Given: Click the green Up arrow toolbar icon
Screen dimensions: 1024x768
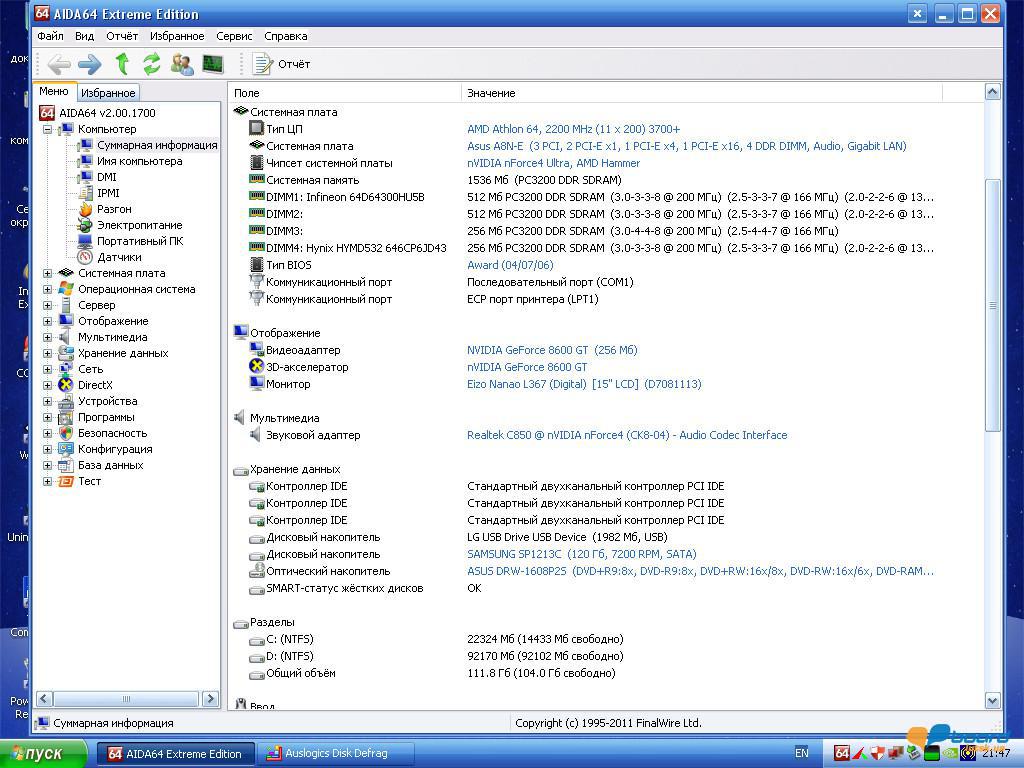Looking at the screenshot, I should (122, 64).
